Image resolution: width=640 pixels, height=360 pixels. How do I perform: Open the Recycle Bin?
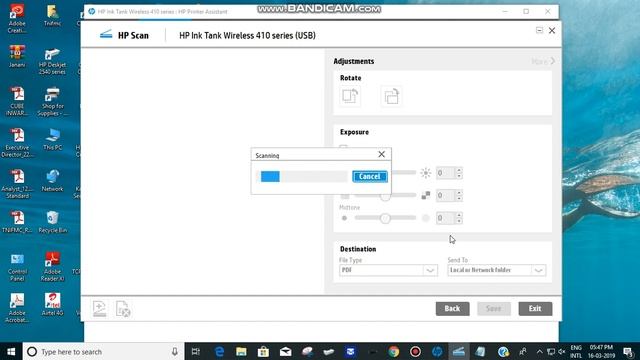52,222
